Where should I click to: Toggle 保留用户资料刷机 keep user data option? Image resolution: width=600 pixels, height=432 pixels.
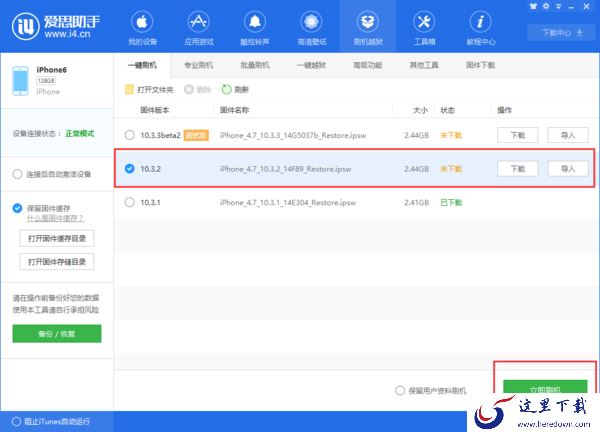tap(400, 390)
